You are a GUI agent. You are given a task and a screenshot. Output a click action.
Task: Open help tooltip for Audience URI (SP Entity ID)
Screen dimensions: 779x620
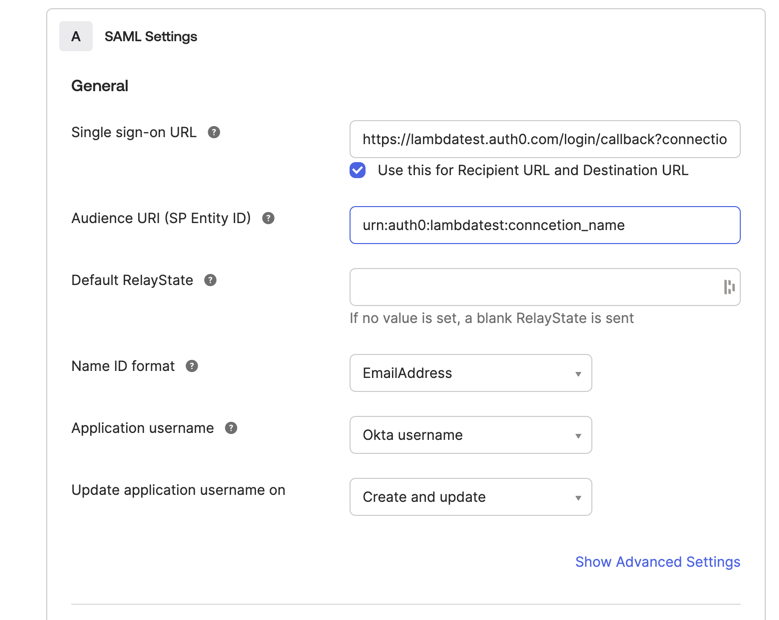pos(268,218)
